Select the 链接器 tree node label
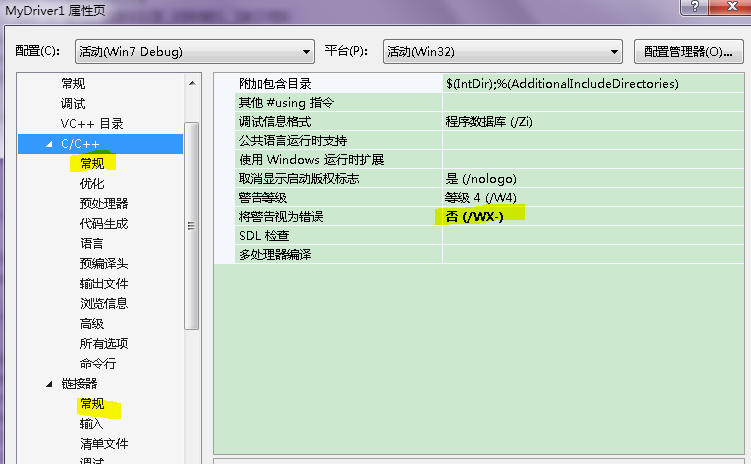 click(x=80, y=384)
